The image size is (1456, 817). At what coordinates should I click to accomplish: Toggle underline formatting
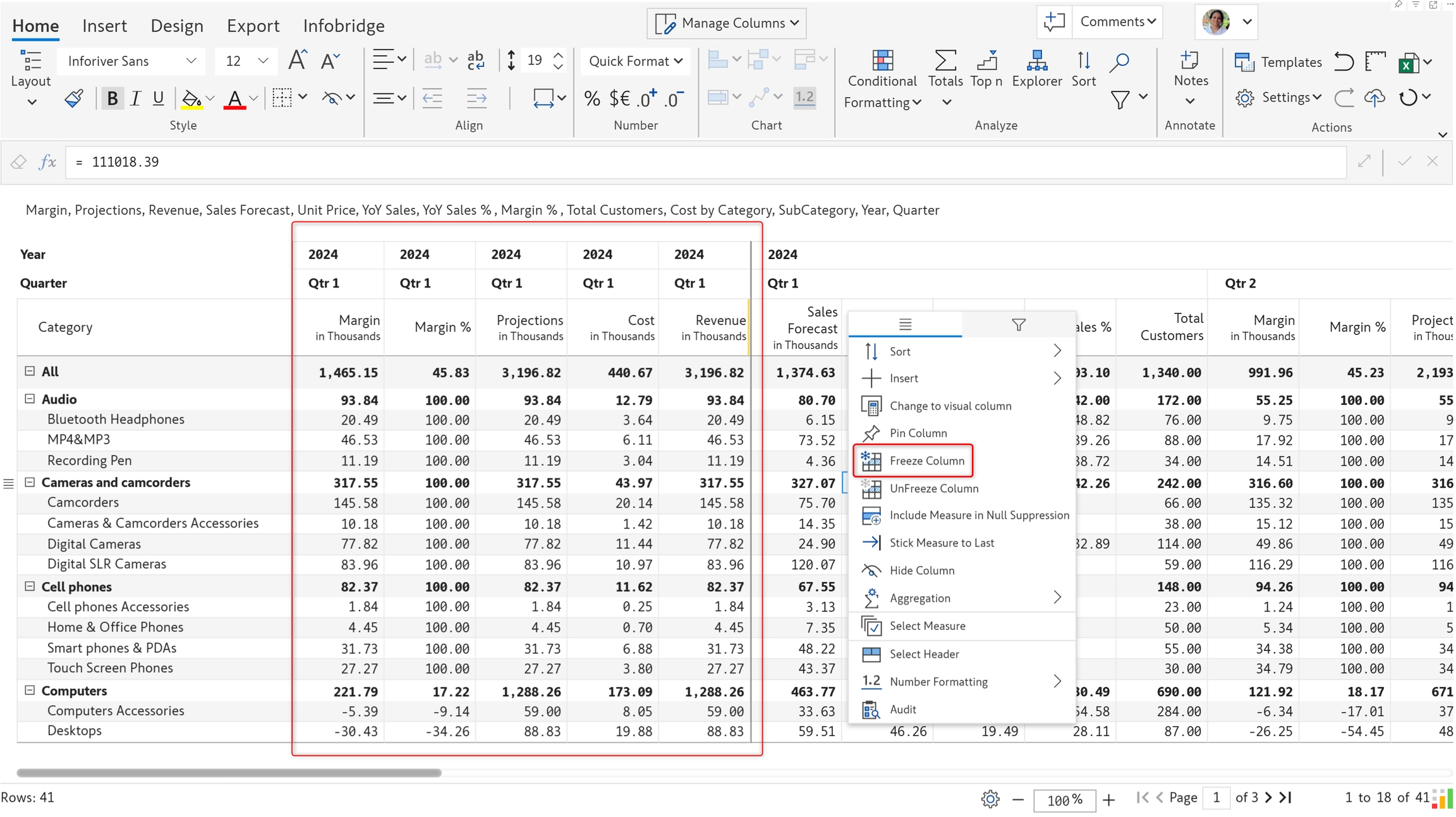[158, 99]
